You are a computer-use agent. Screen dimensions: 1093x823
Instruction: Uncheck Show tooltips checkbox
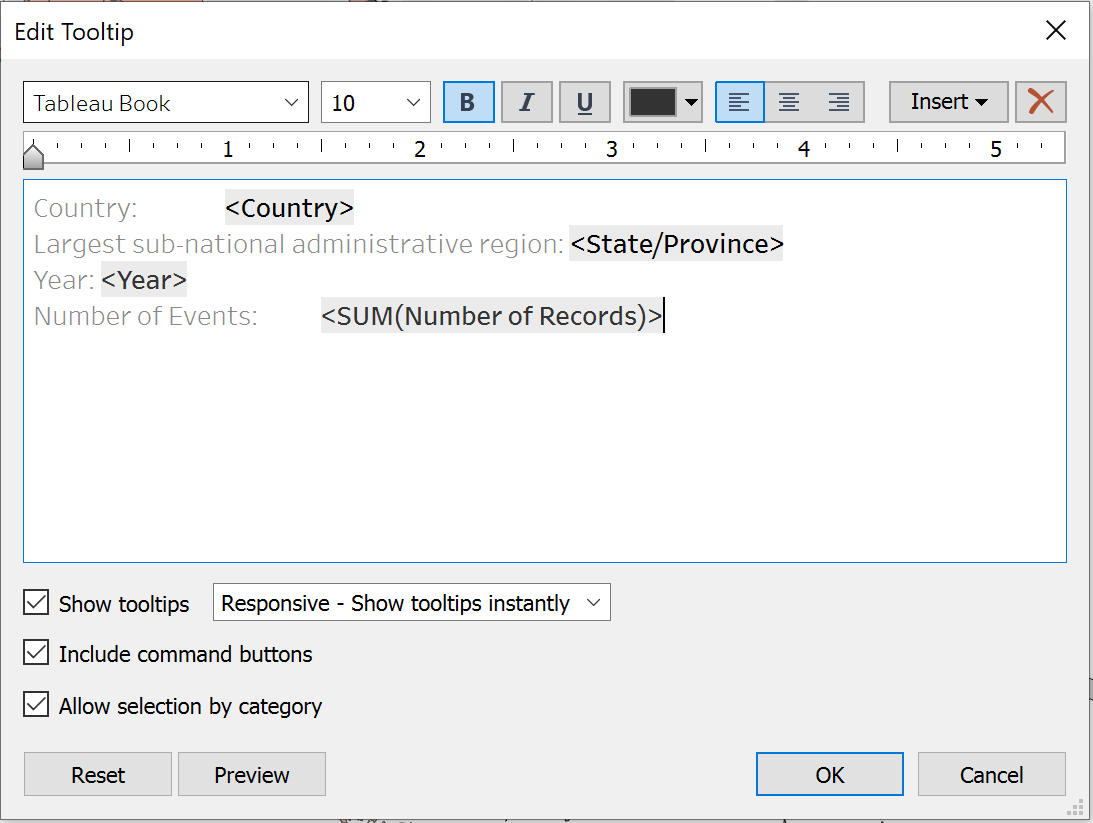click(36, 603)
